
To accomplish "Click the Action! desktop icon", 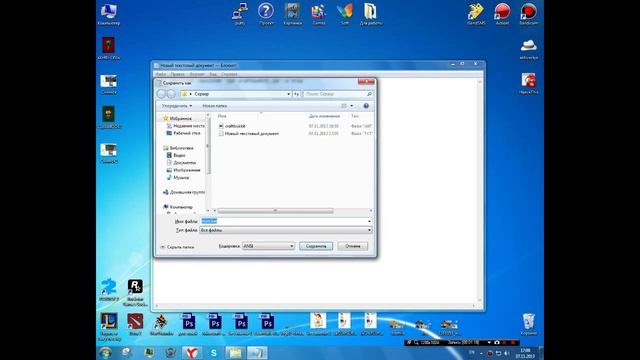I will point(502,14).
